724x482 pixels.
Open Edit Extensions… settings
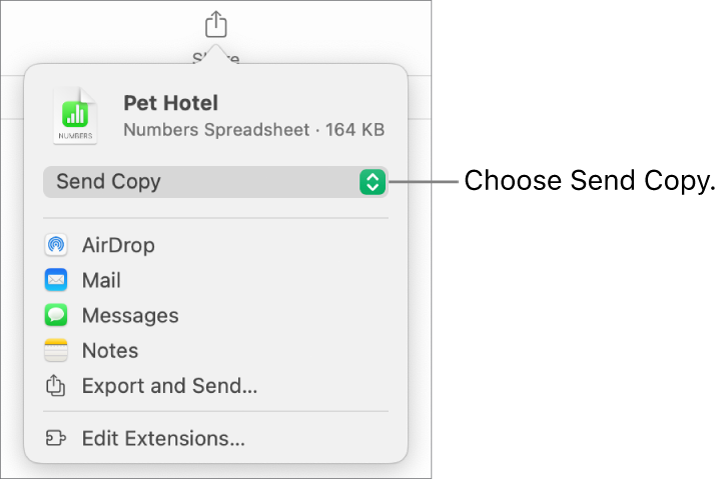point(163,438)
